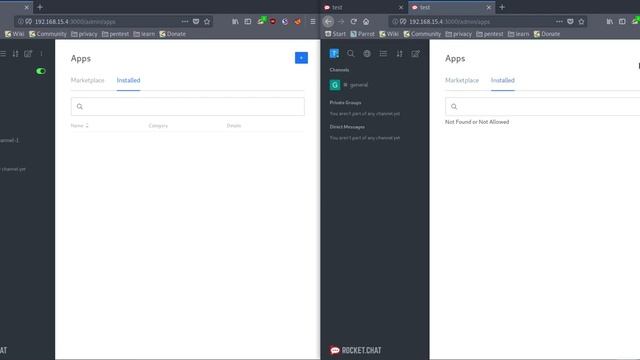The image size is (640, 360).
Task: Click the Details column header
Action: tap(234, 126)
